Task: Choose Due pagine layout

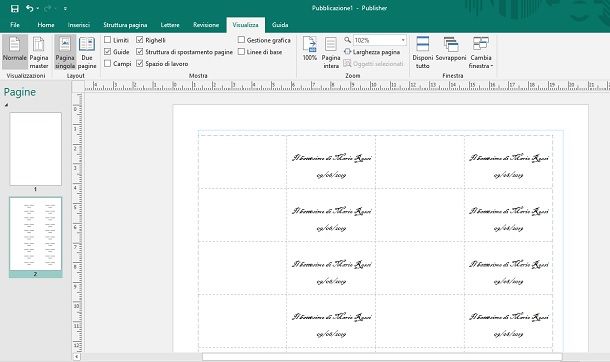Action: point(87,52)
